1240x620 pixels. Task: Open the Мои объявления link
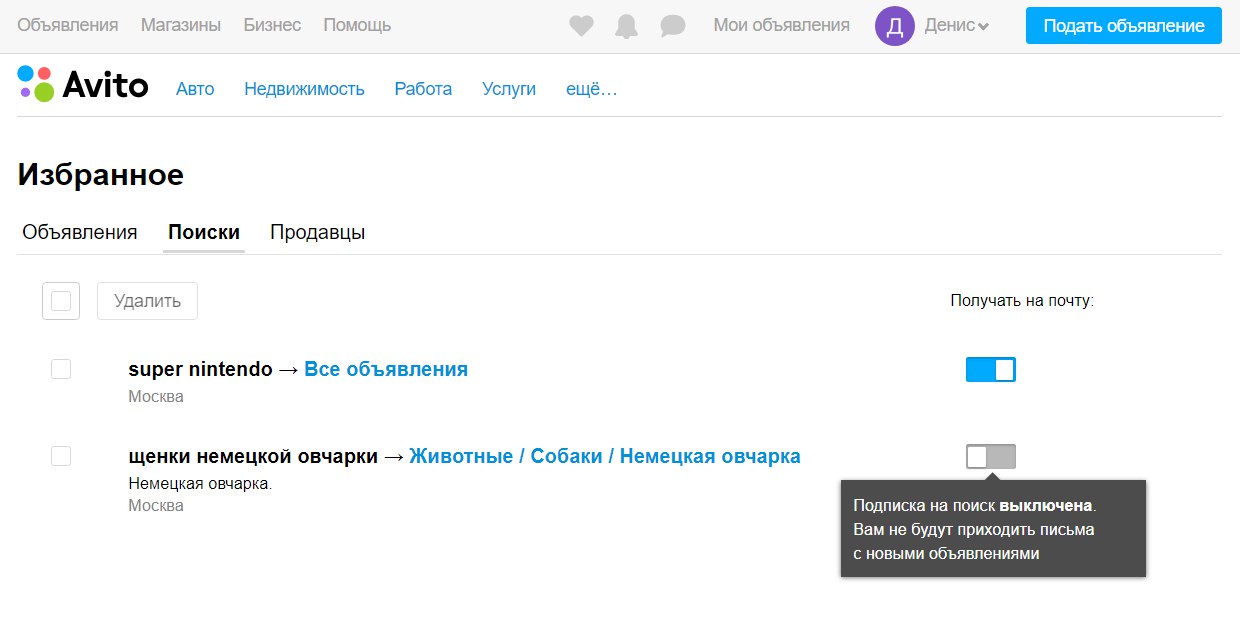[781, 25]
